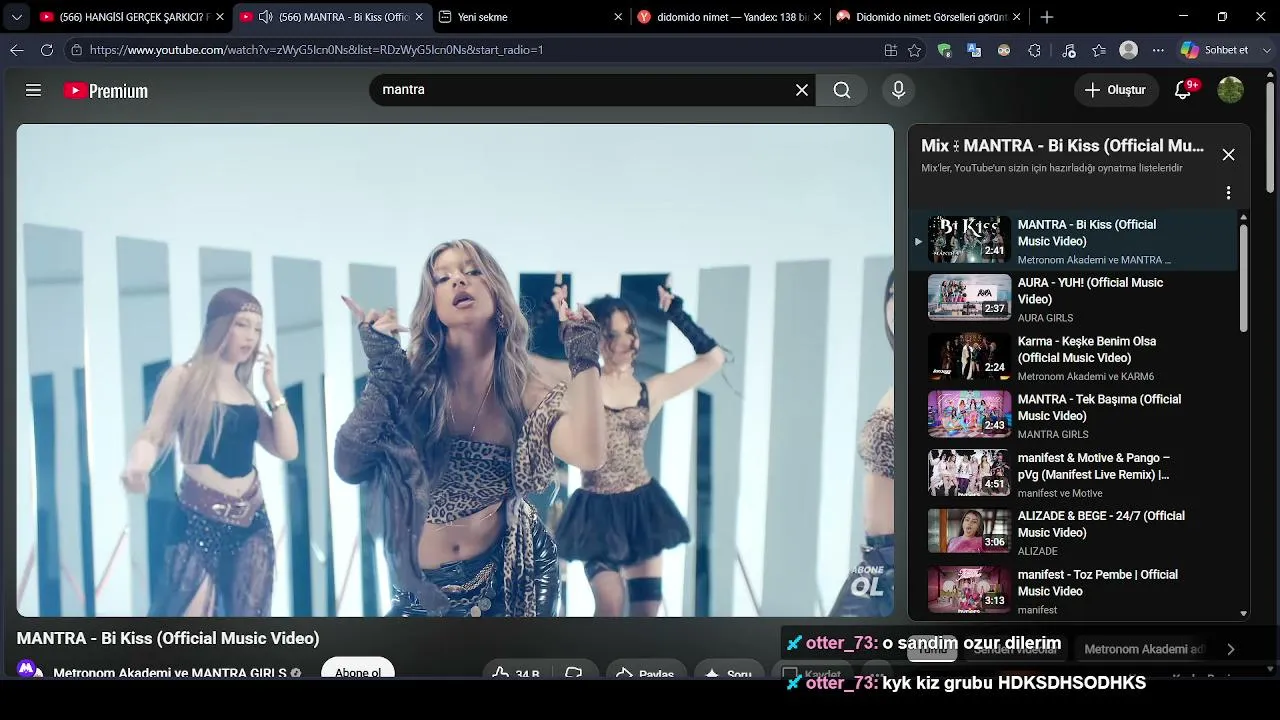Screen dimensions: 1280x720
Task: Start voice search with the microphone
Action: point(898,90)
